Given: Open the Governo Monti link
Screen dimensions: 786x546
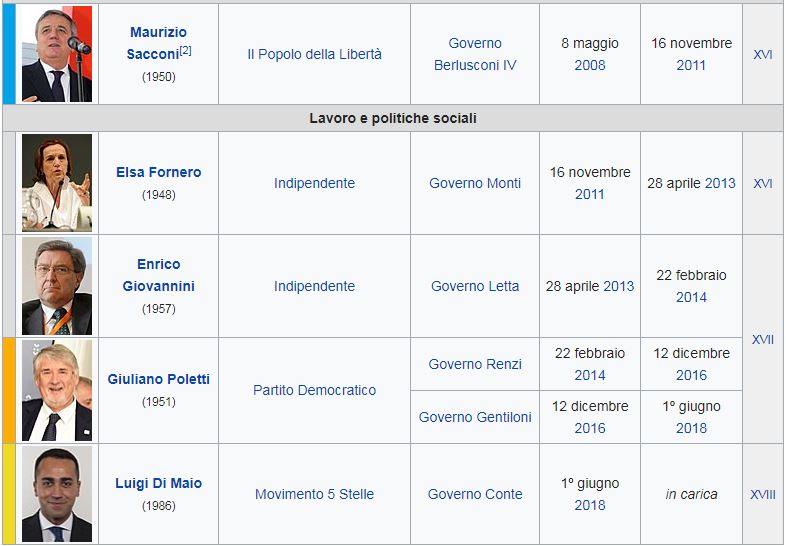Looking at the screenshot, I should pyautogui.click(x=475, y=183).
